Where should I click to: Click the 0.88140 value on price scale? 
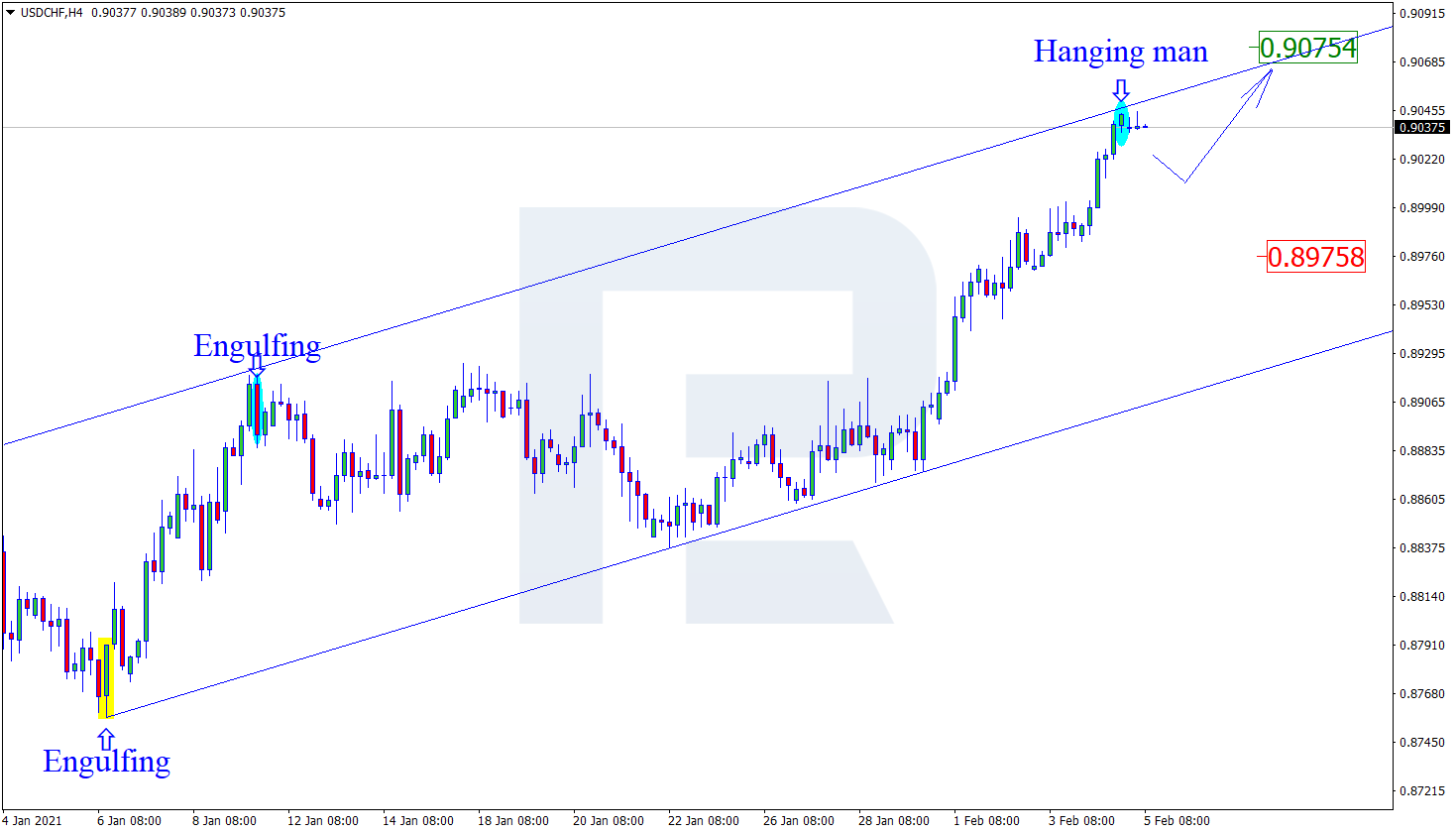(1422, 597)
